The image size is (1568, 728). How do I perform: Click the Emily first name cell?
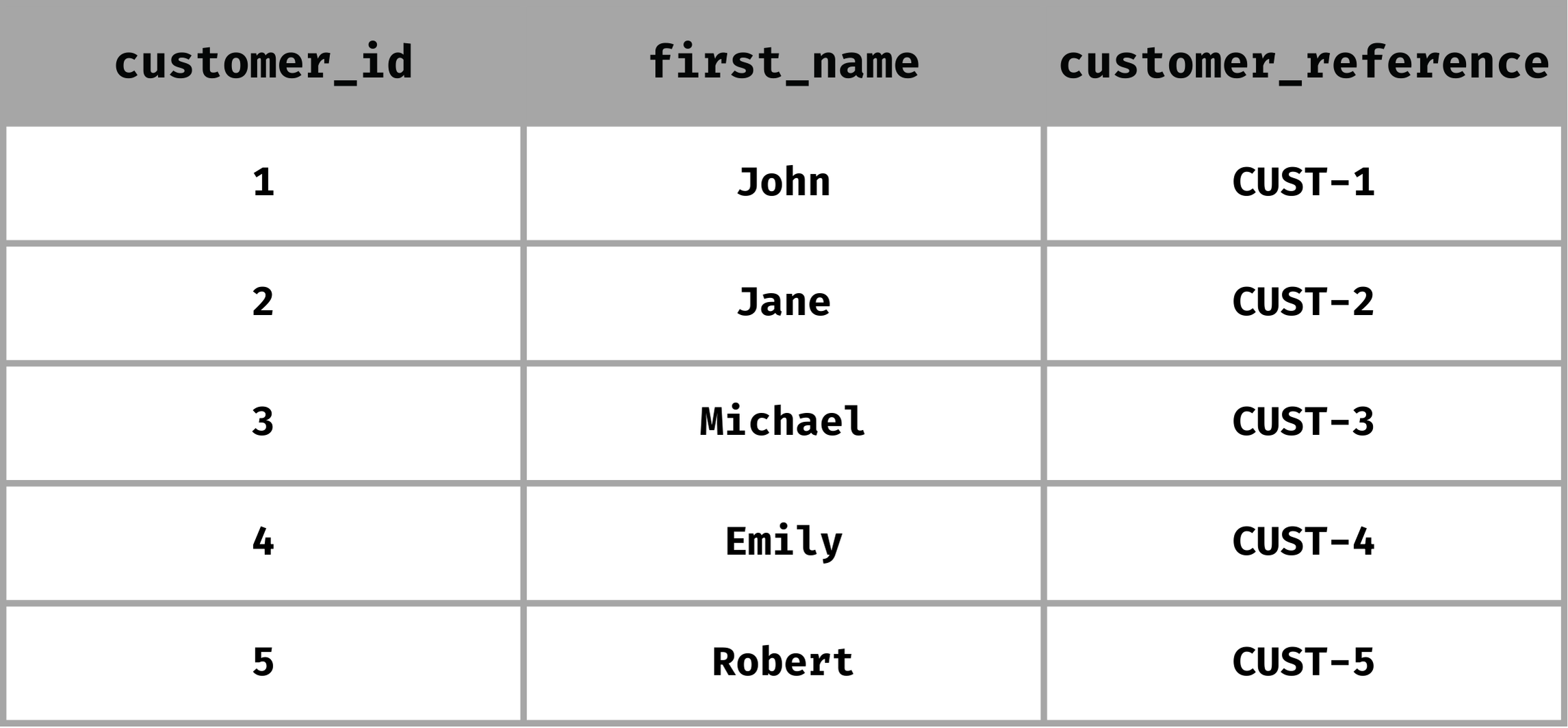[x=783, y=542]
